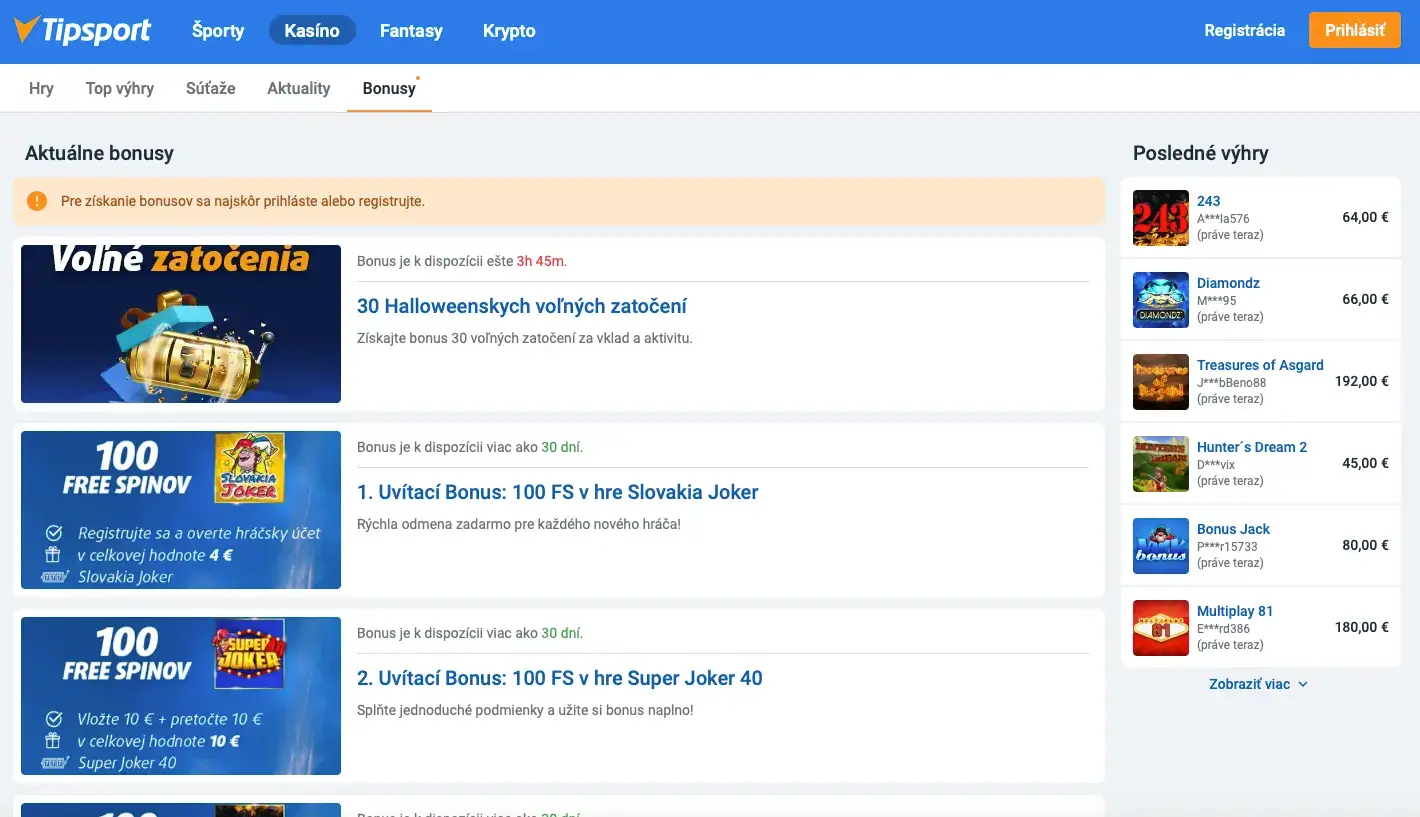Open the Diamondz game icon
Image resolution: width=1420 pixels, height=817 pixels.
(1160, 300)
